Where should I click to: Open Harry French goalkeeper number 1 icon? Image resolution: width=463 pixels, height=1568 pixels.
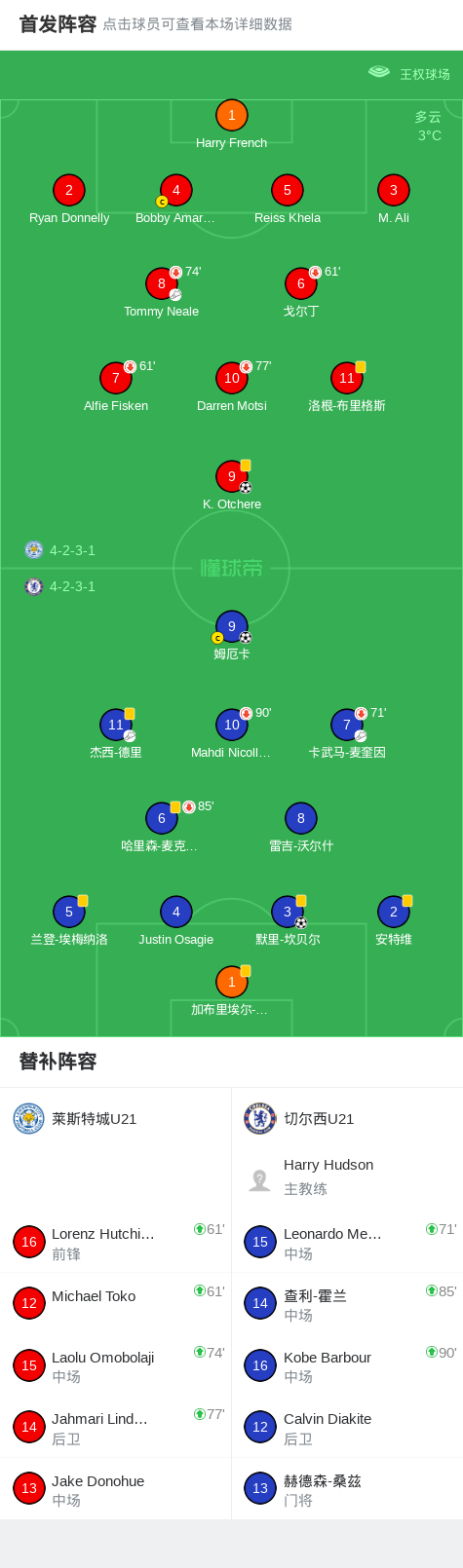pyautogui.click(x=231, y=115)
